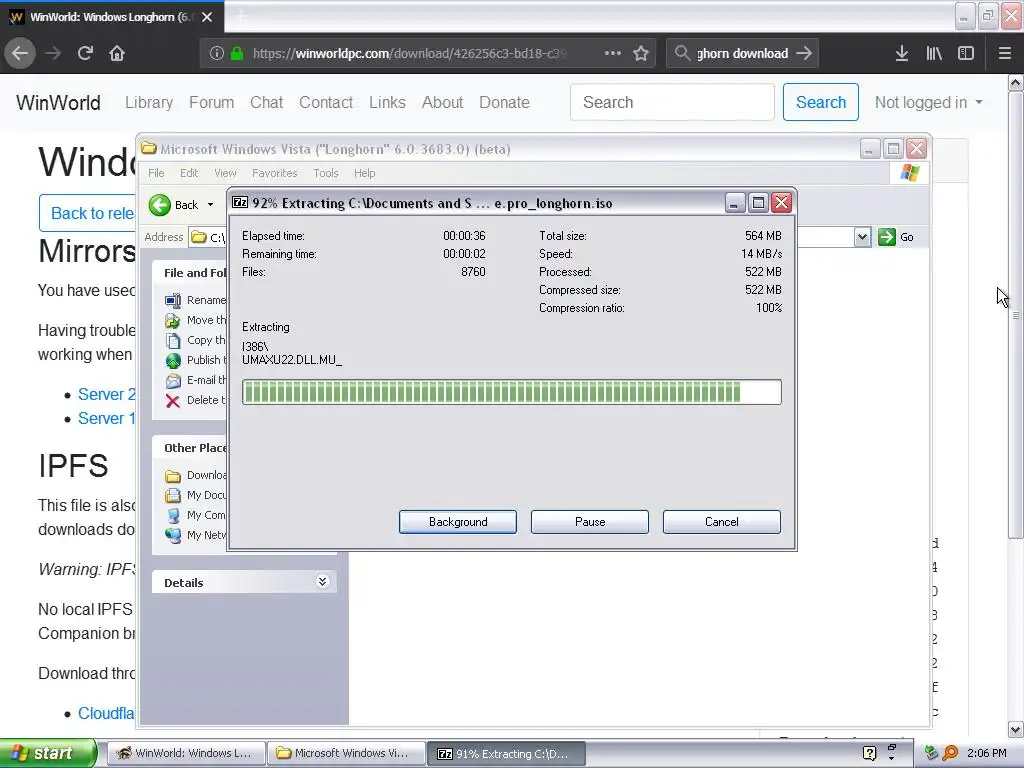The height and width of the screenshot is (768, 1024).
Task: Open the Firefox home page
Action: click(x=117, y=53)
